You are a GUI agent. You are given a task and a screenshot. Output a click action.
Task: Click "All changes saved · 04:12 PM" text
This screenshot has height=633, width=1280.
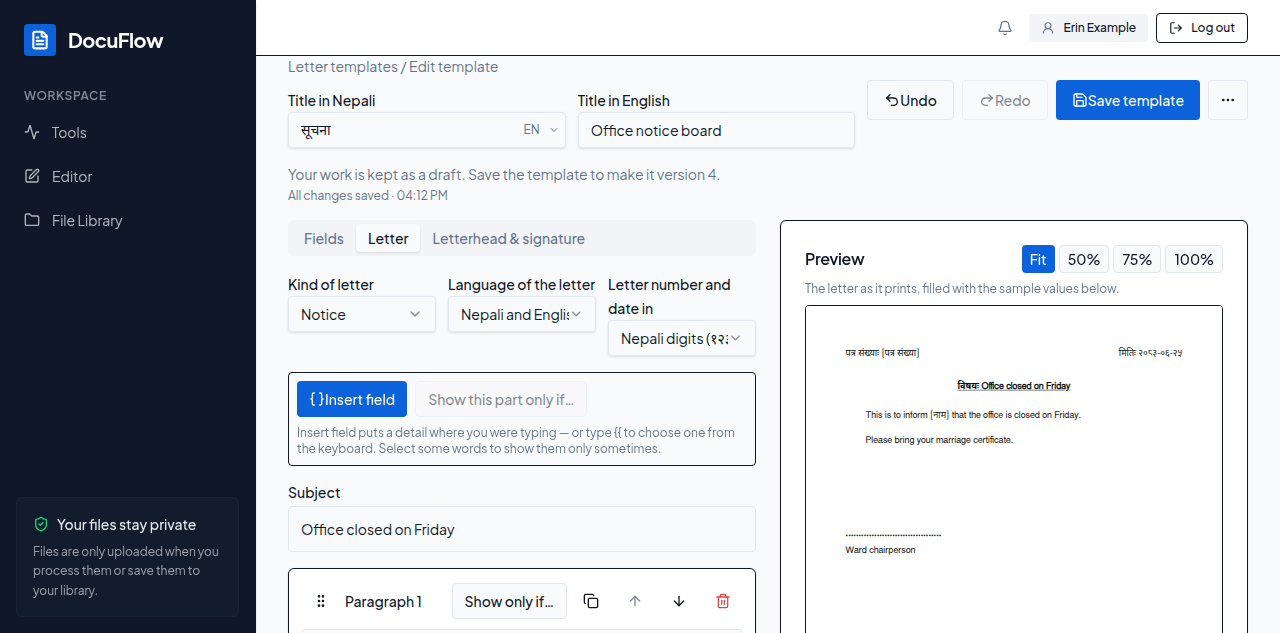[368, 195]
